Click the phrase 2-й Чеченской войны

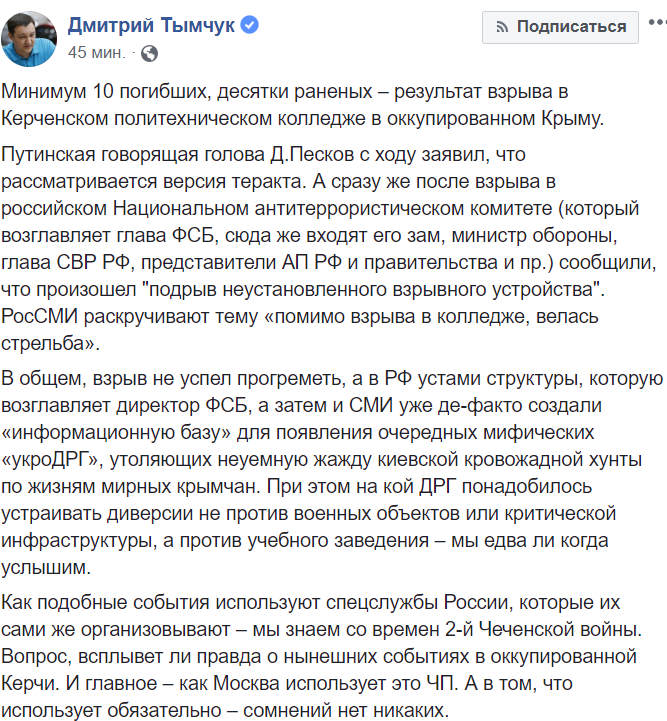coord(543,629)
